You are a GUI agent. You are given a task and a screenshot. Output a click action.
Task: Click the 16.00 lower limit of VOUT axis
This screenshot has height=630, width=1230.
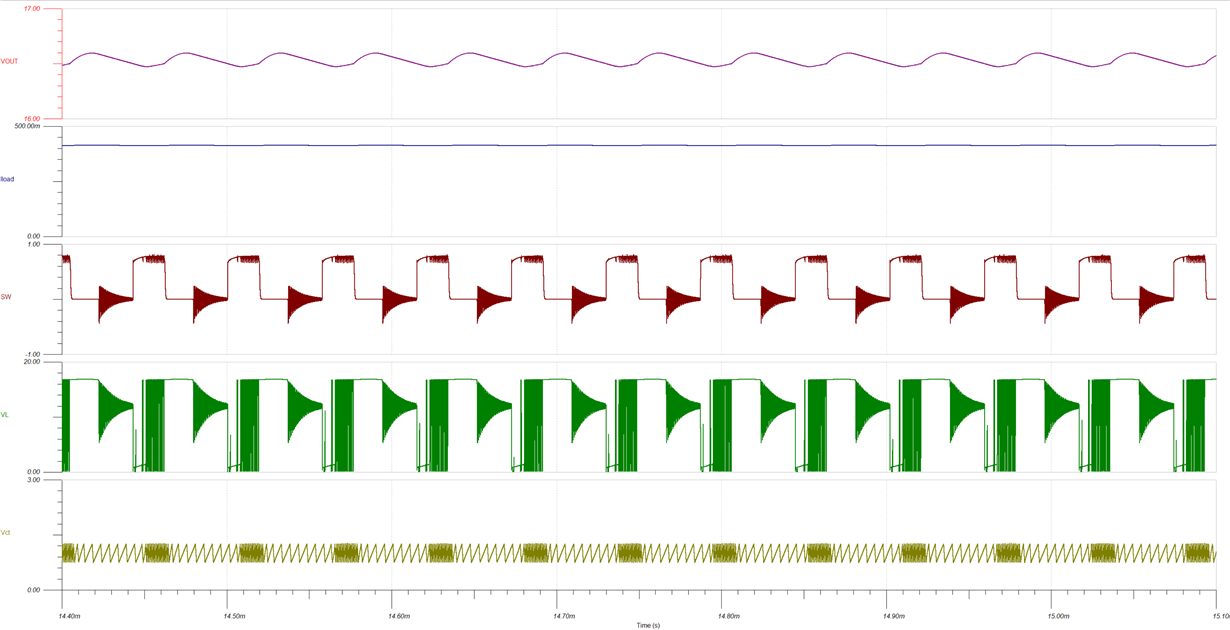[32, 118]
